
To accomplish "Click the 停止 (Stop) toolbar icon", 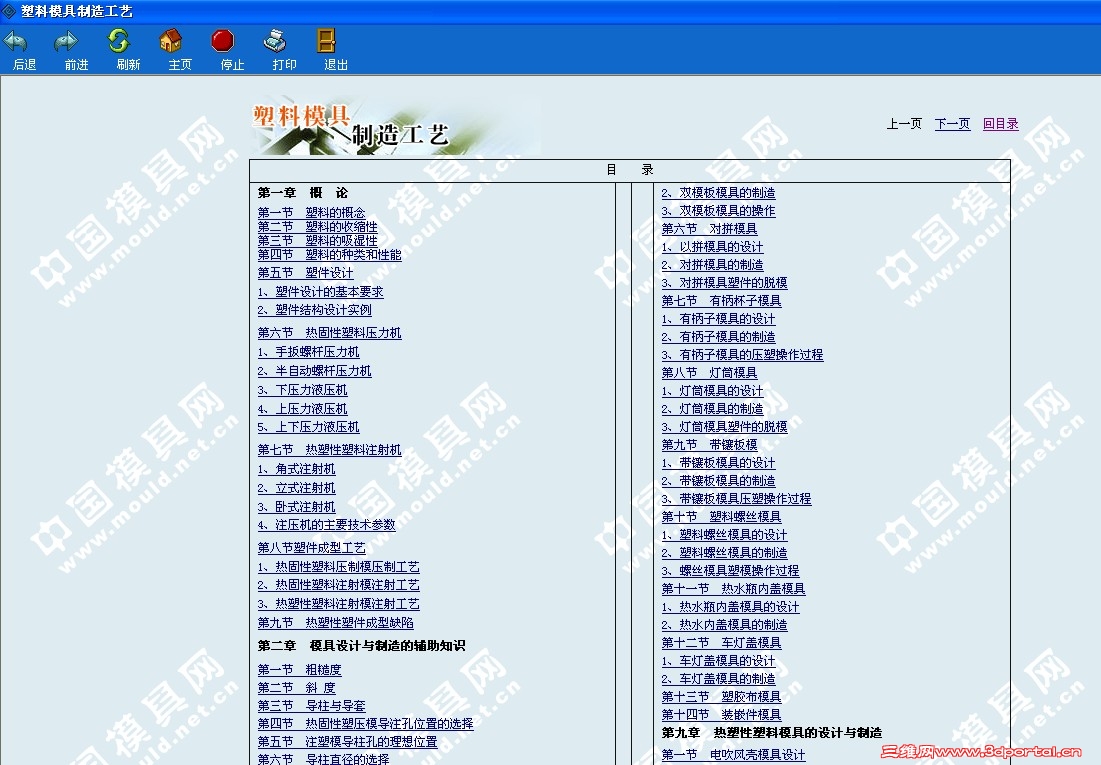I will click(x=223, y=47).
